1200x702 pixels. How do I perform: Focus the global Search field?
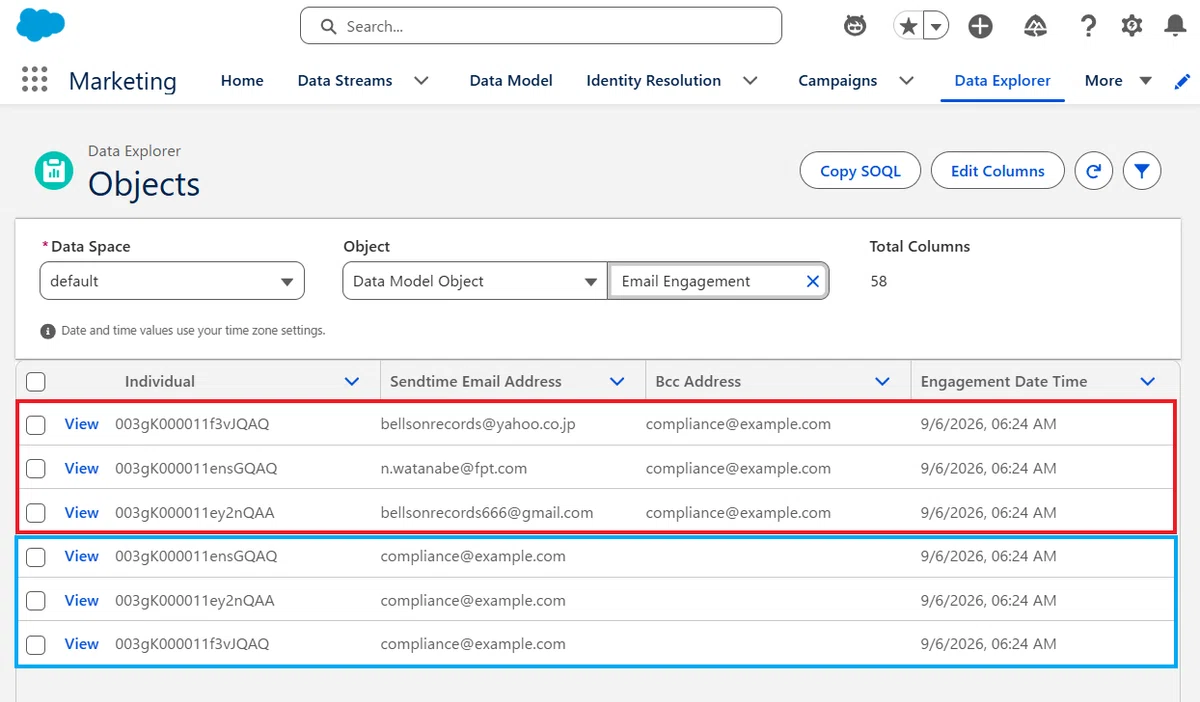pyautogui.click(x=541, y=26)
